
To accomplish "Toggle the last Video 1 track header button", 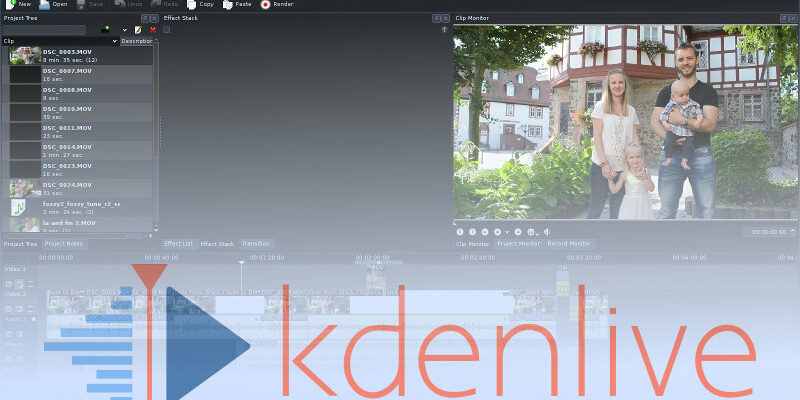I will pyautogui.click(x=31, y=284).
